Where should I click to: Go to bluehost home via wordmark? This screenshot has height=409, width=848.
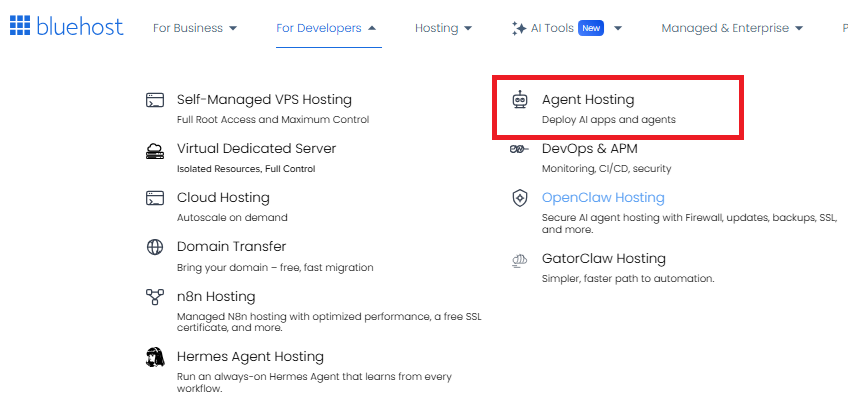tap(80, 26)
